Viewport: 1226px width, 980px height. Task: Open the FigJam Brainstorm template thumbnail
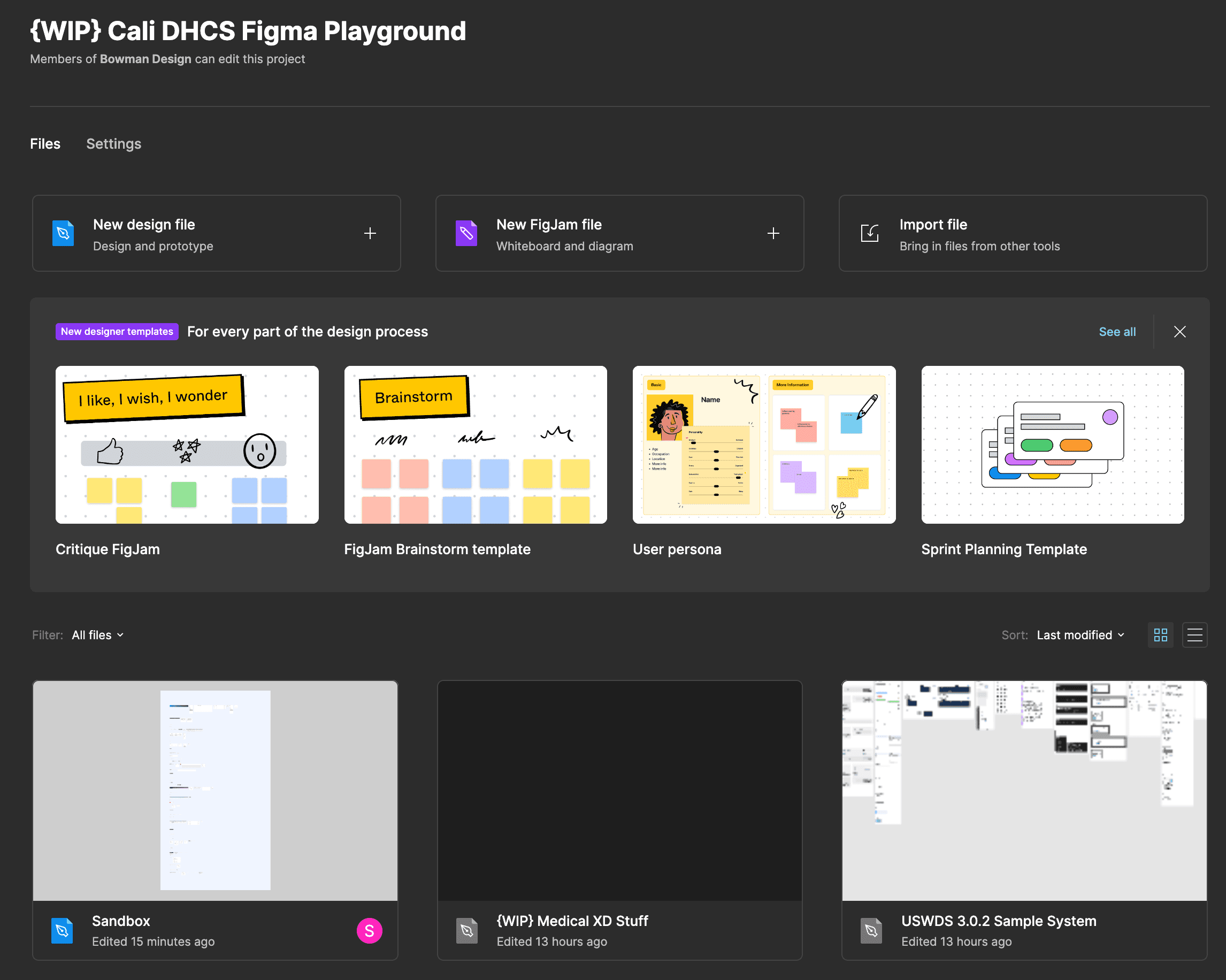(476, 445)
